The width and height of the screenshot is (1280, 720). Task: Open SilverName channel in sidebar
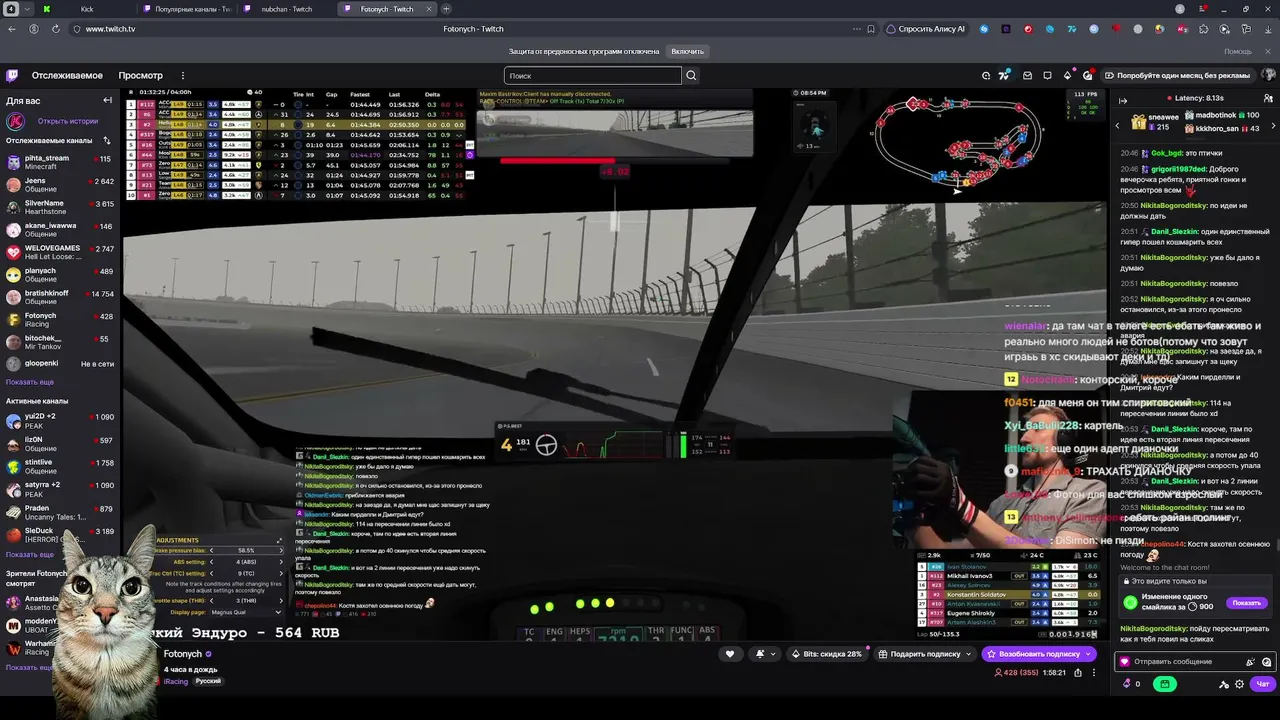pos(60,207)
